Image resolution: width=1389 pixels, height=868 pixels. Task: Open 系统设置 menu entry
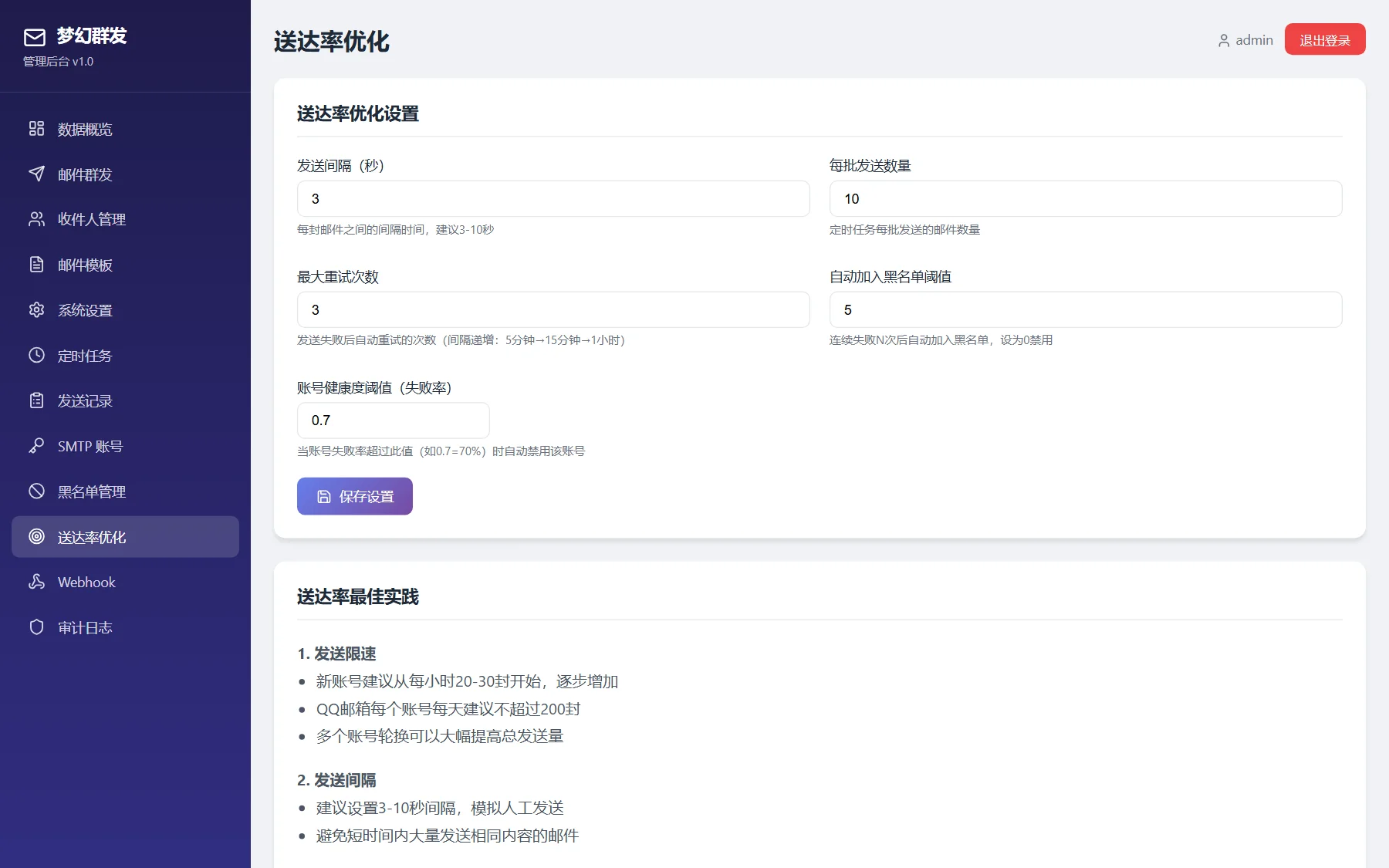coord(125,310)
